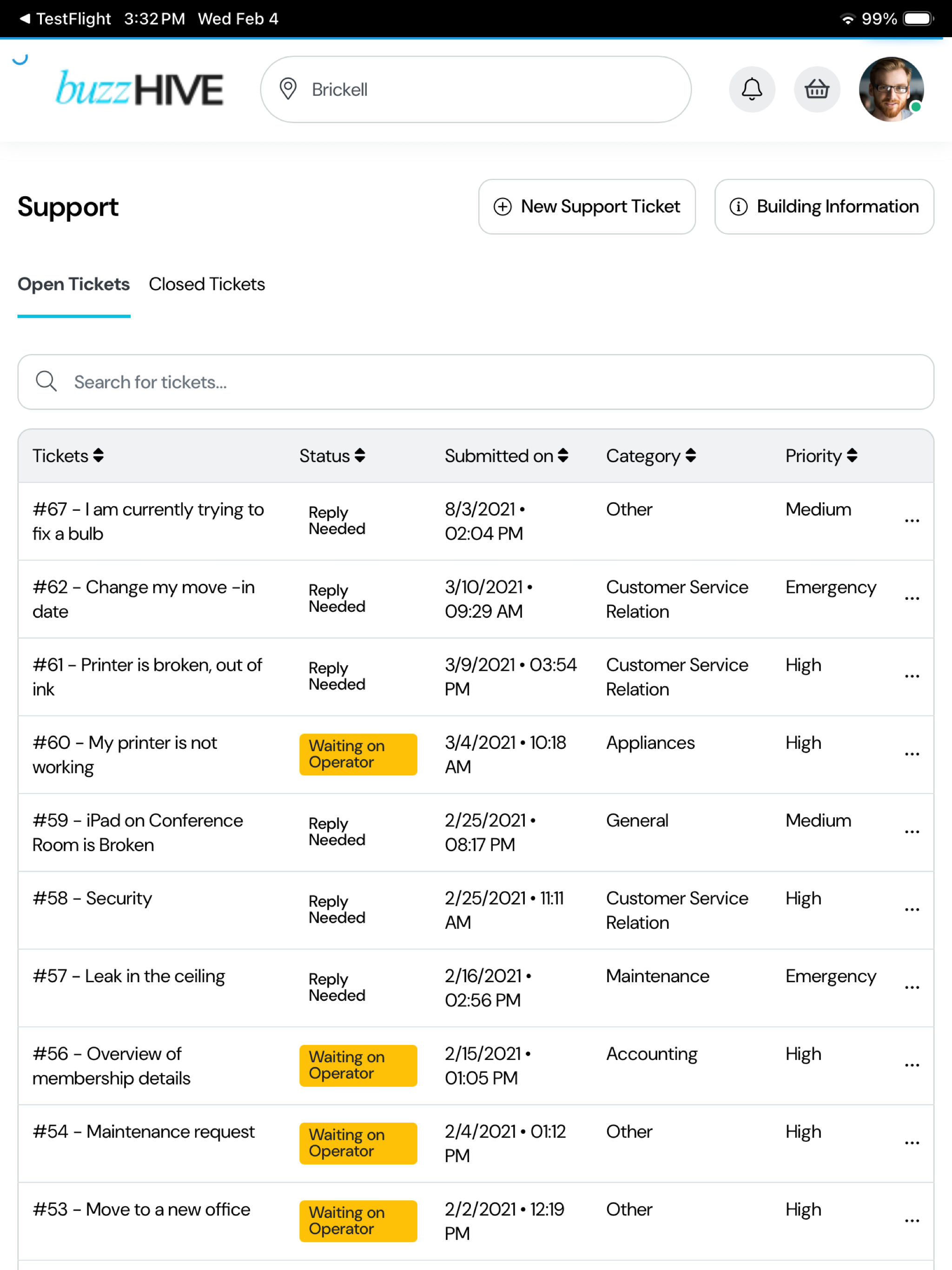Click the ticket search magnifier icon

tap(46, 381)
